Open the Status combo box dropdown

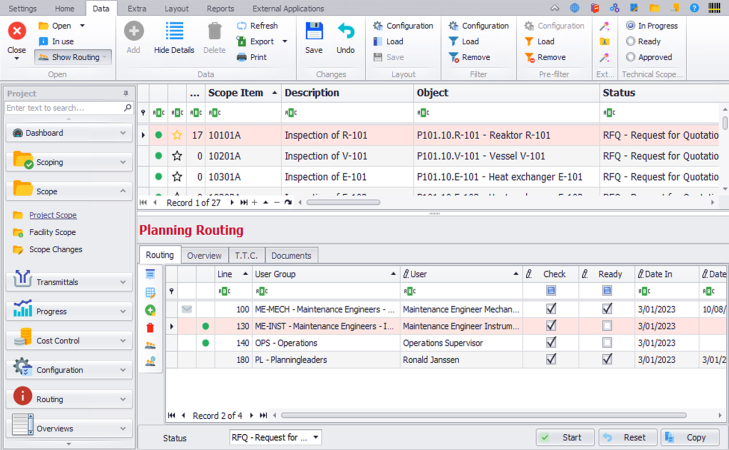(316, 437)
